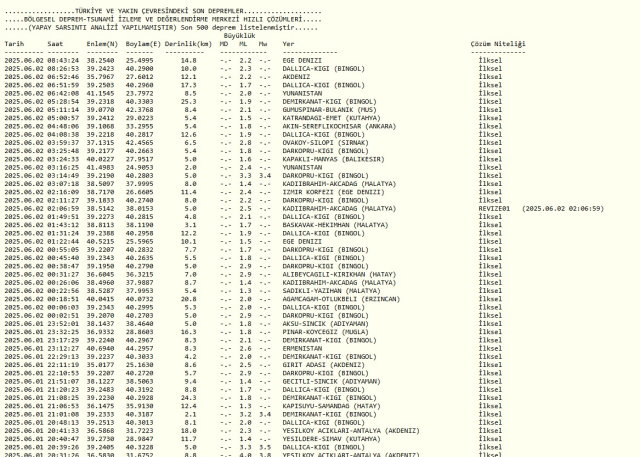Click the AKIN-SEREFLIKOCHISAR (ANKARA) location
The width and height of the screenshot is (640, 457).
click(x=339, y=126)
